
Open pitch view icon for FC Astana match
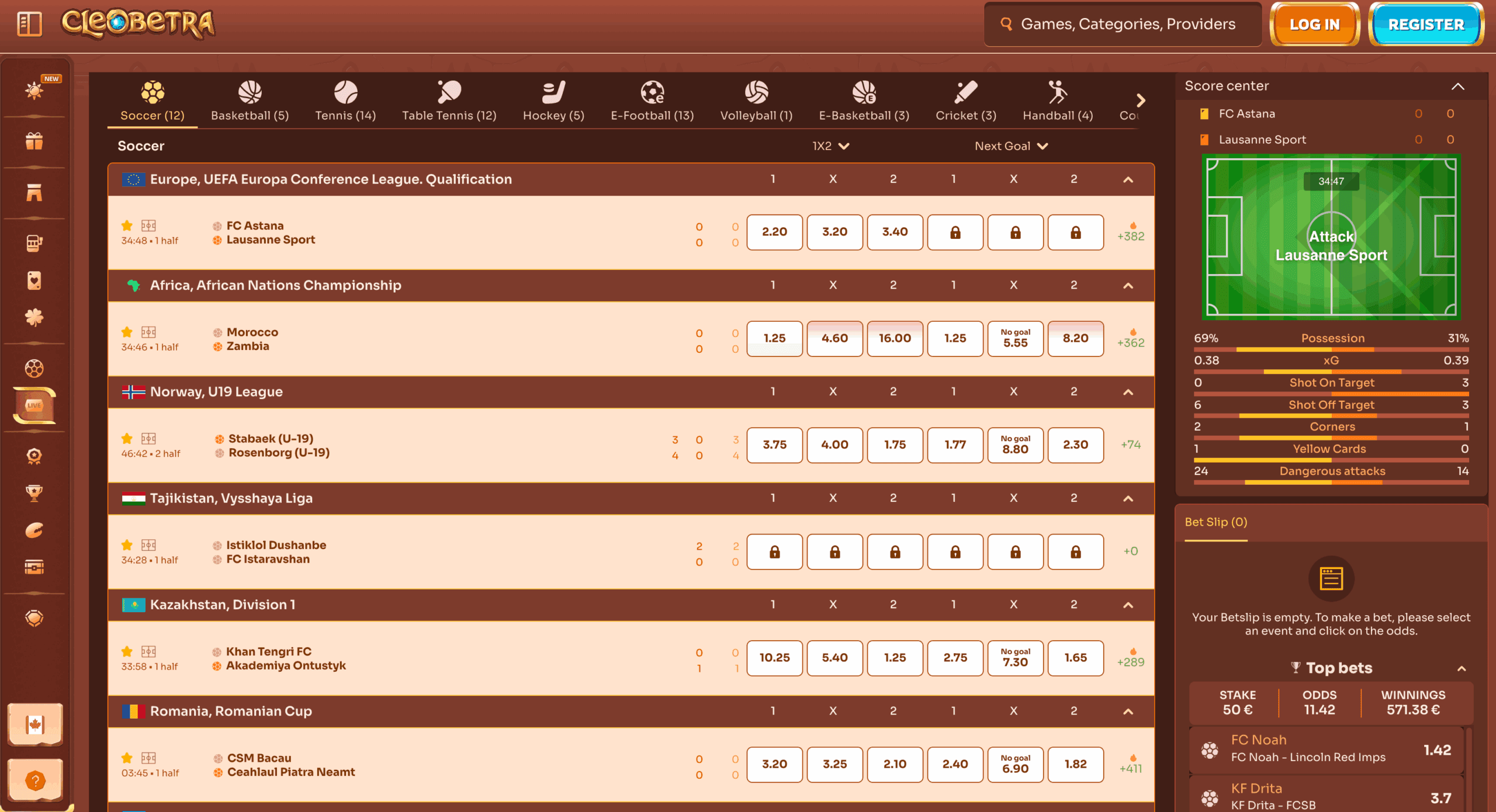point(148,225)
